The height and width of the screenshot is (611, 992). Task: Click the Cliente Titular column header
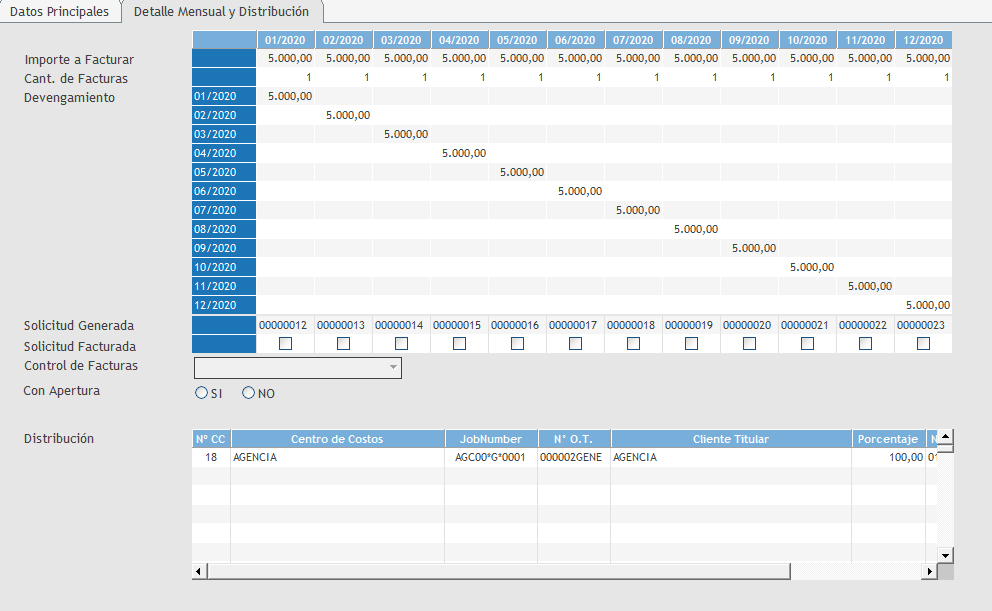click(730, 439)
